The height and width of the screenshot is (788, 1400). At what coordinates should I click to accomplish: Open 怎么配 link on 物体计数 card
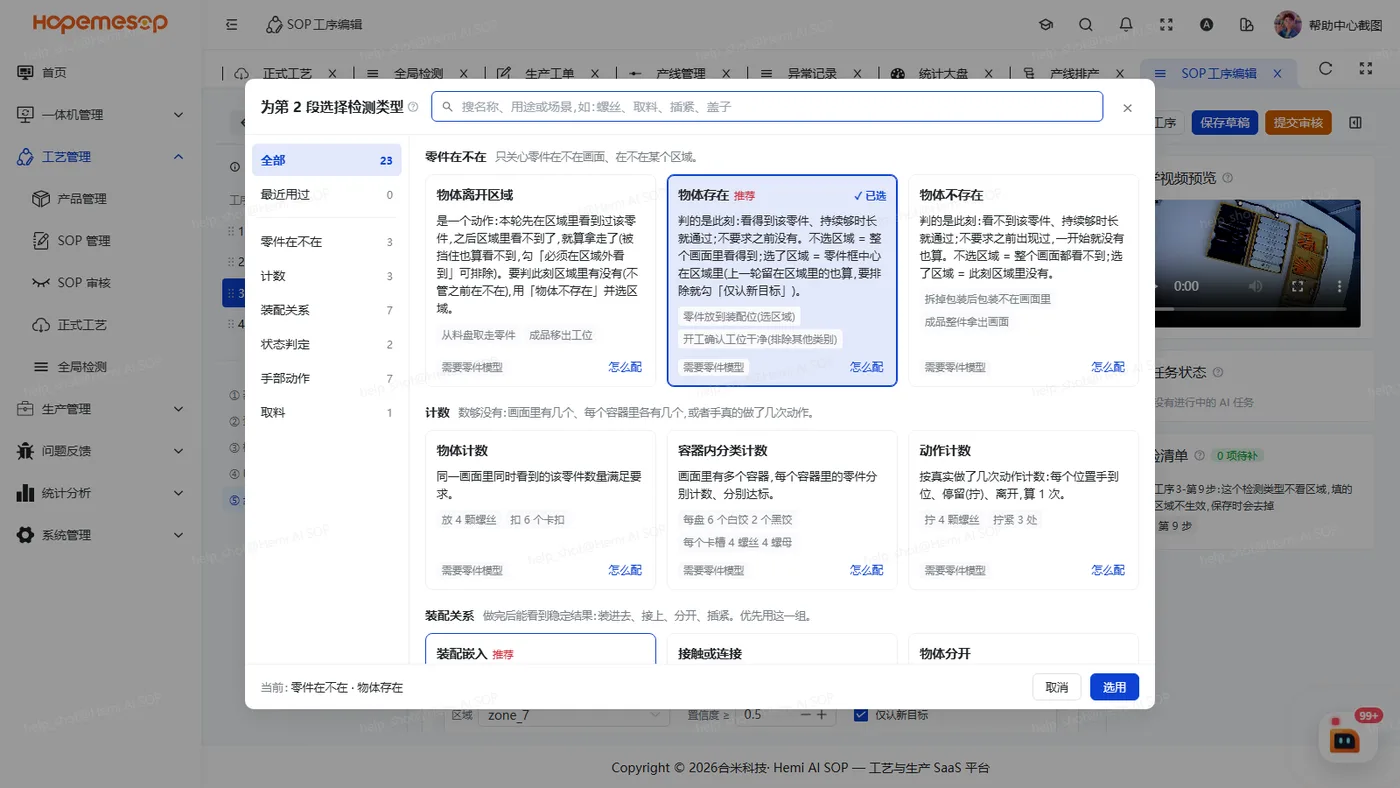pos(625,570)
